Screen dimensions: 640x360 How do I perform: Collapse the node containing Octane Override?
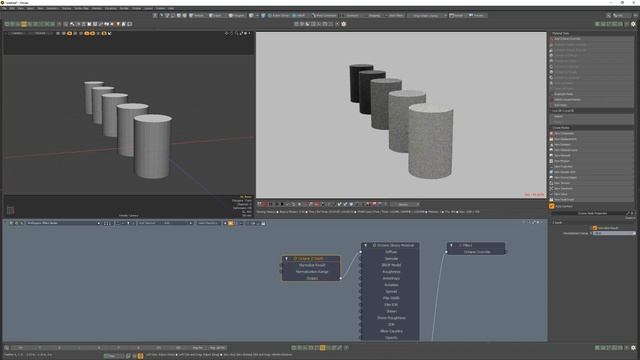(451, 245)
